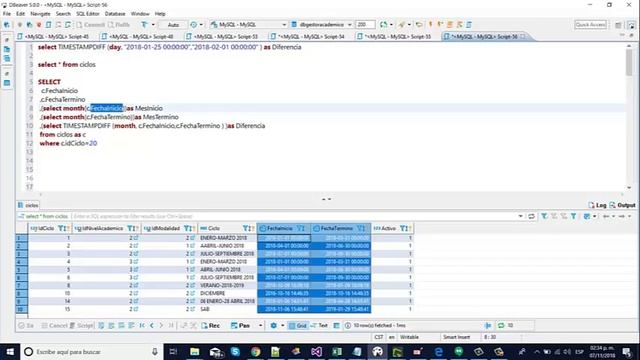Open Skype from the taskbar
Image resolution: width=640 pixels, height=360 pixels.
coord(235,351)
